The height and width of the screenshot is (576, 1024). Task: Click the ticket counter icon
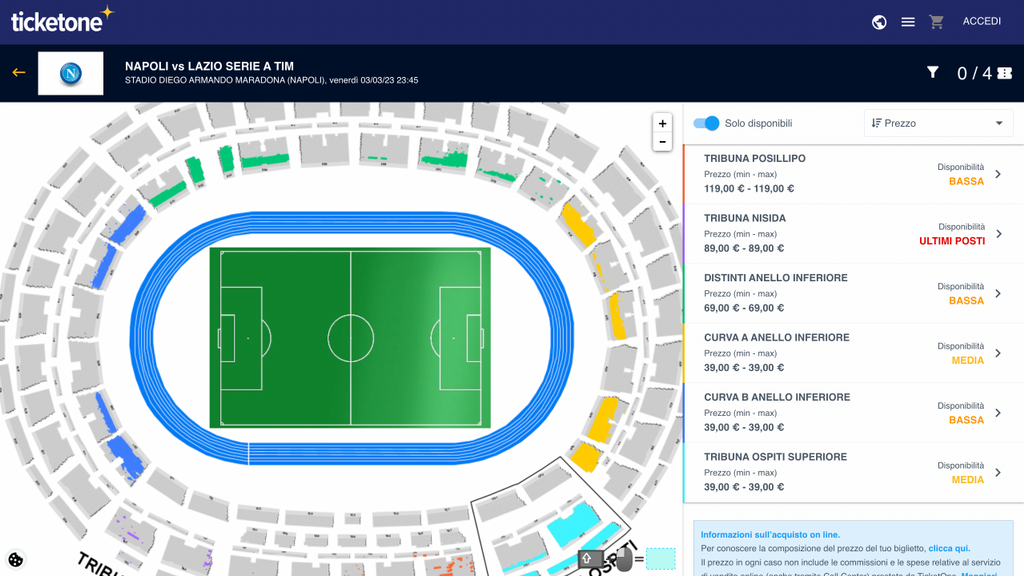[x=1004, y=73]
